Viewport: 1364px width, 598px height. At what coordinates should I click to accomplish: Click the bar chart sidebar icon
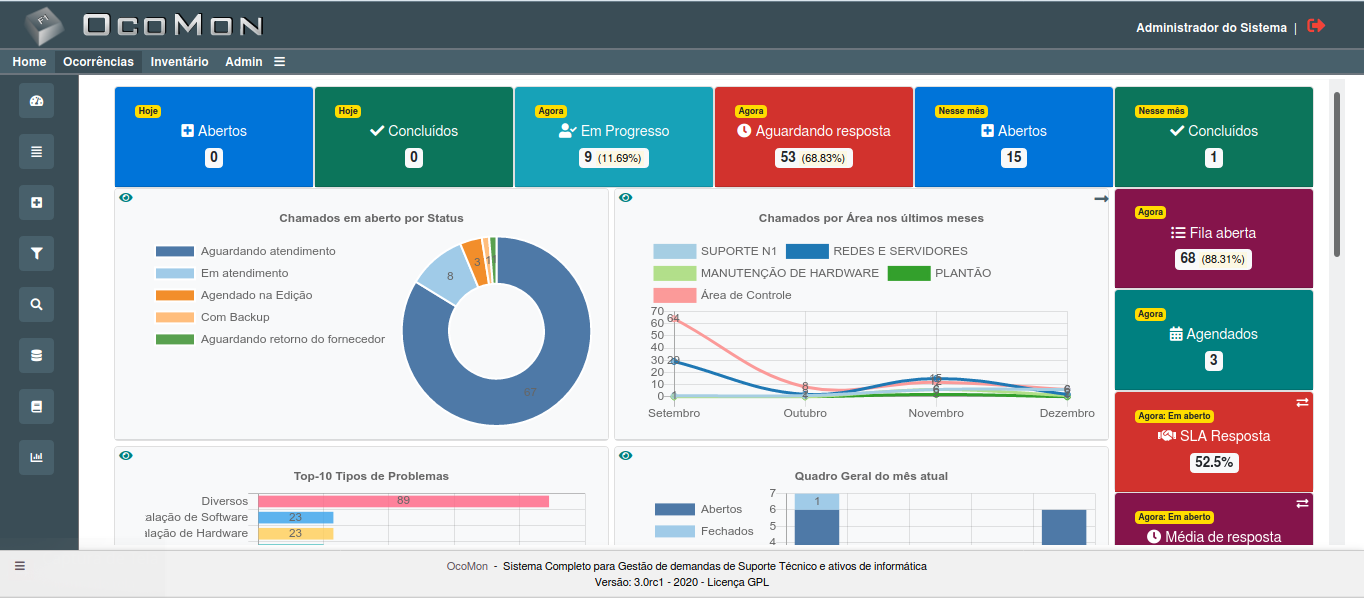pyautogui.click(x=36, y=458)
